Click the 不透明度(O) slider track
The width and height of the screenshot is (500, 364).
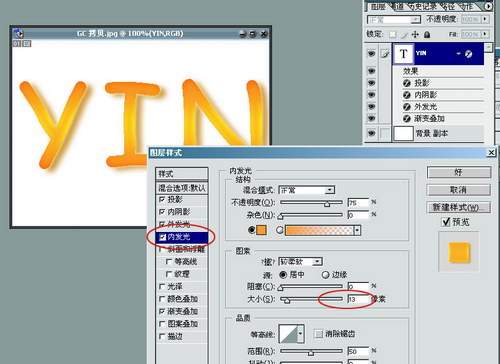pos(311,202)
